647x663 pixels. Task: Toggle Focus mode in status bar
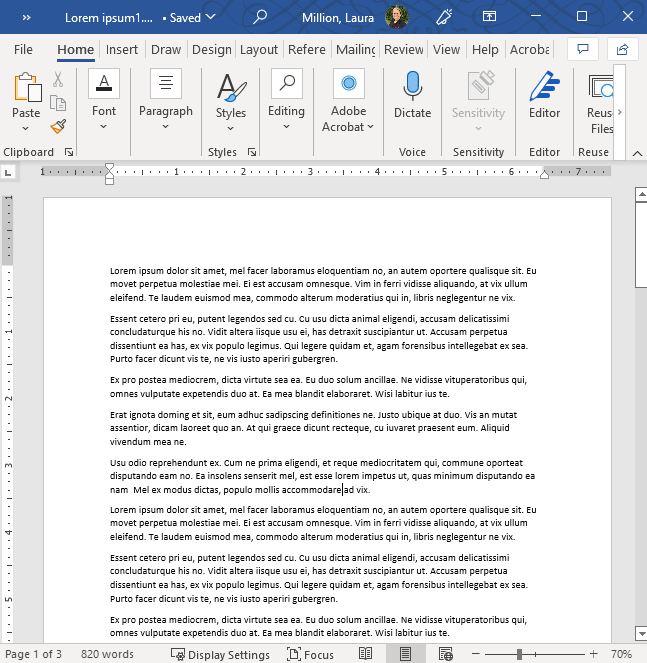(x=310, y=654)
